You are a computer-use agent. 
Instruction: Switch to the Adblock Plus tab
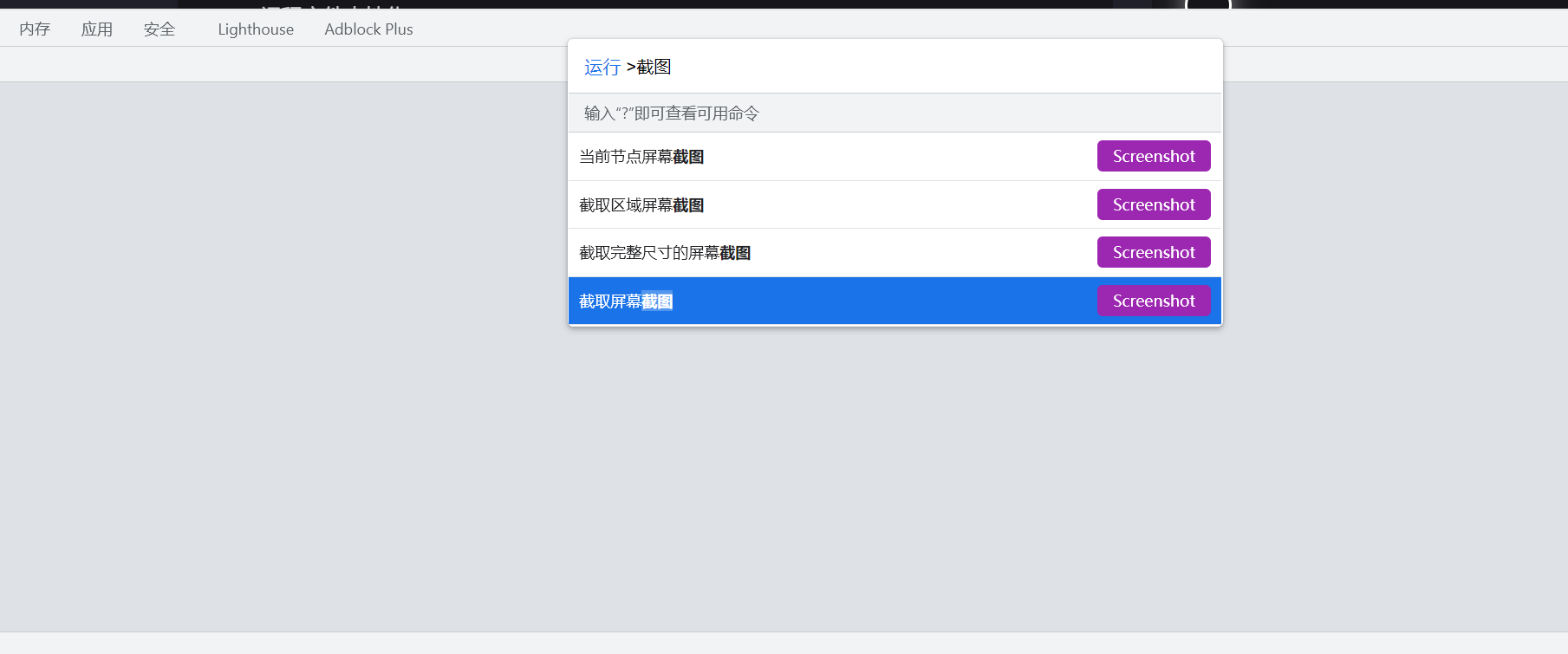tap(368, 29)
